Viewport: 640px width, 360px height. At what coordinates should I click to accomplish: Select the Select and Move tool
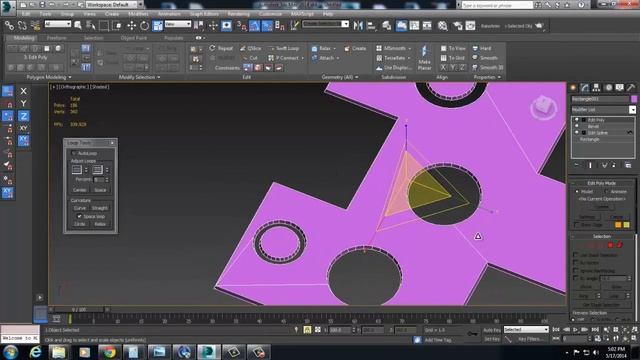tap(131, 26)
